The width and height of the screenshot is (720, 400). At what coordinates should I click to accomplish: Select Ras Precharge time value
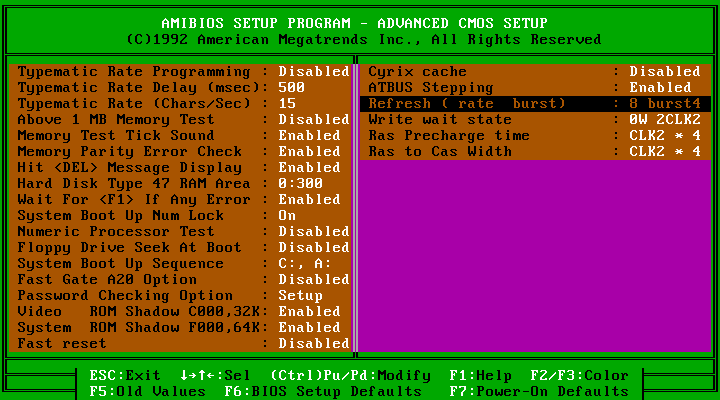point(664,136)
